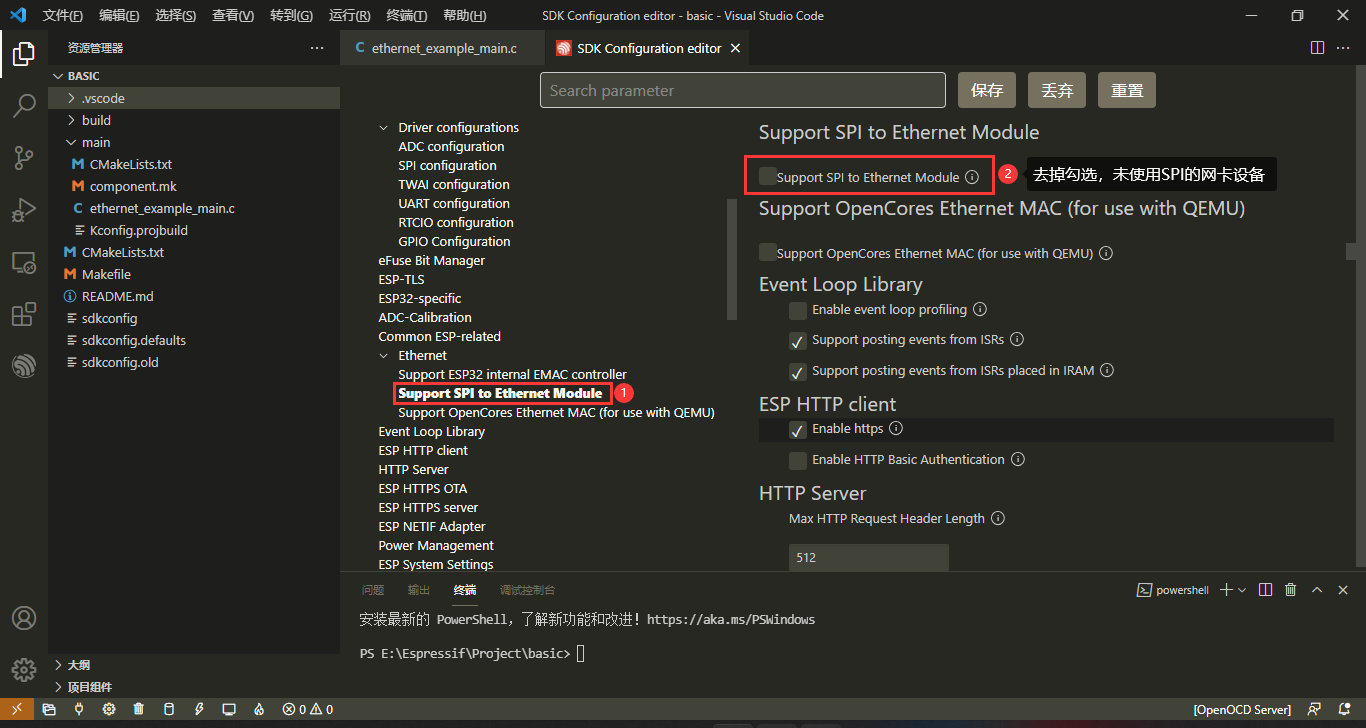Click the monitor device icon in status bar
The image size is (1366, 728).
pos(229,710)
